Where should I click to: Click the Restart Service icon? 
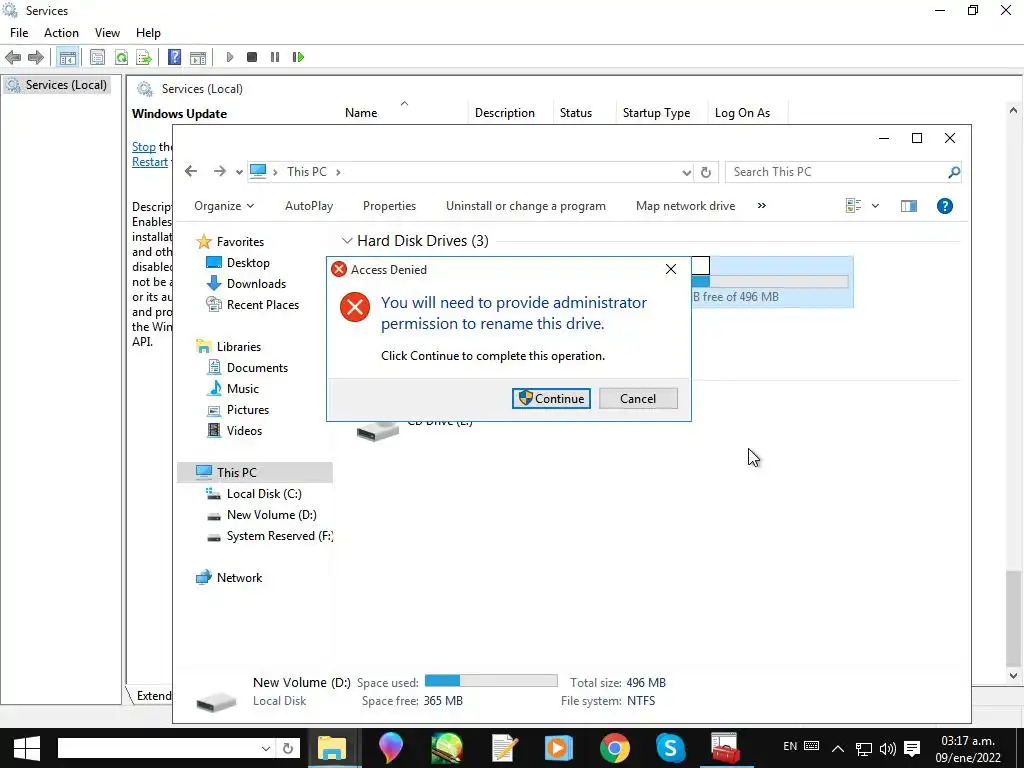click(x=298, y=57)
